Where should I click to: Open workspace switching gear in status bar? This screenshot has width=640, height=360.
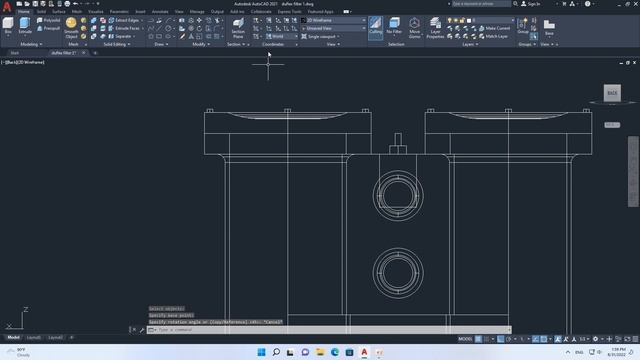(596, 339)
